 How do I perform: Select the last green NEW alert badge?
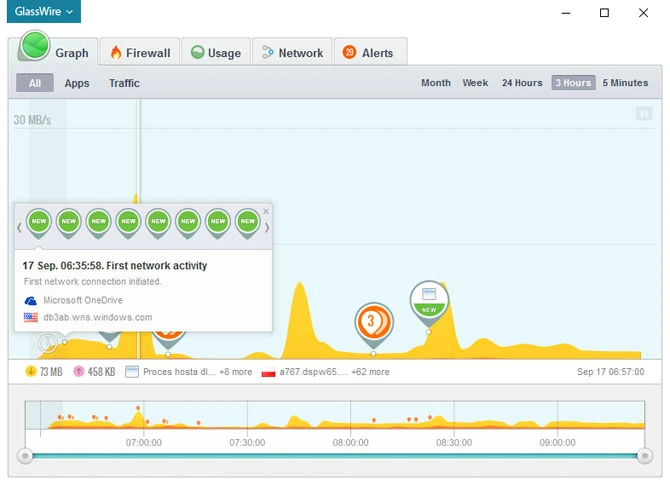(x=248, y=223)
